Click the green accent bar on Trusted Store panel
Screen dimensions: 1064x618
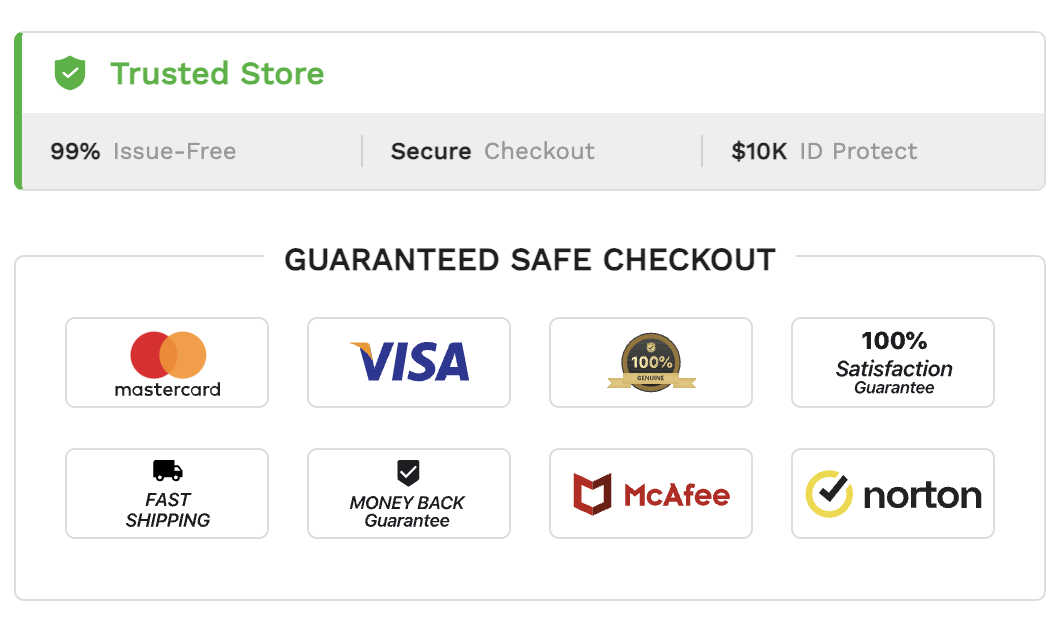(x=18, y=111)
